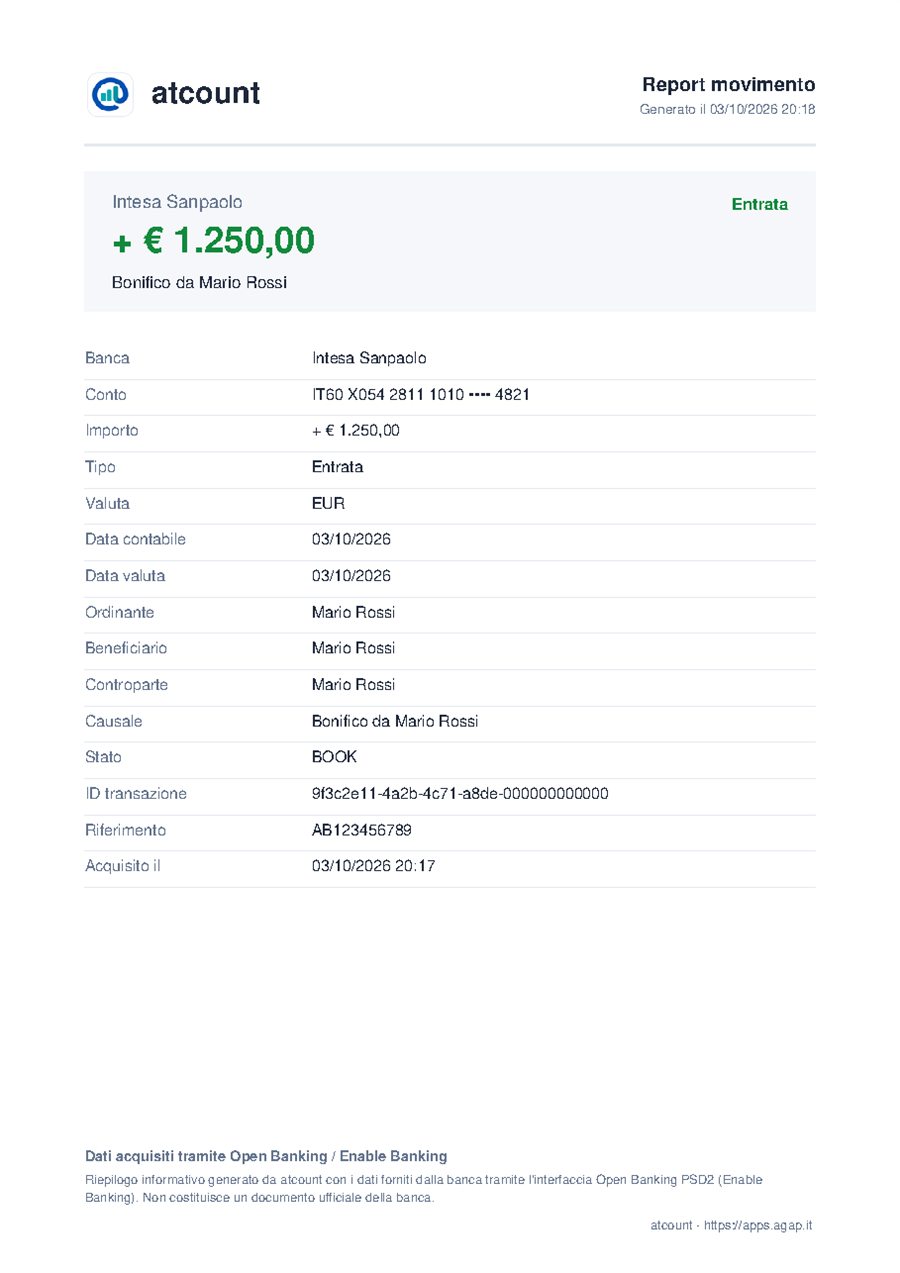Click the Intesa Sanpaolo value in Banca row
The image size is (900, 1273).
click(x=369, y=358)
